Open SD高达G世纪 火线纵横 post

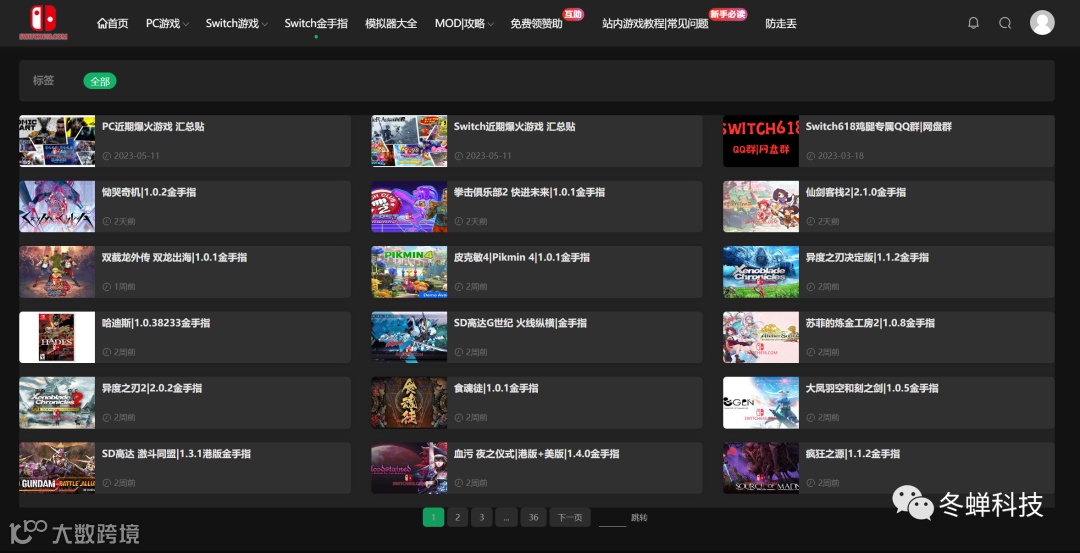[520, 323]
